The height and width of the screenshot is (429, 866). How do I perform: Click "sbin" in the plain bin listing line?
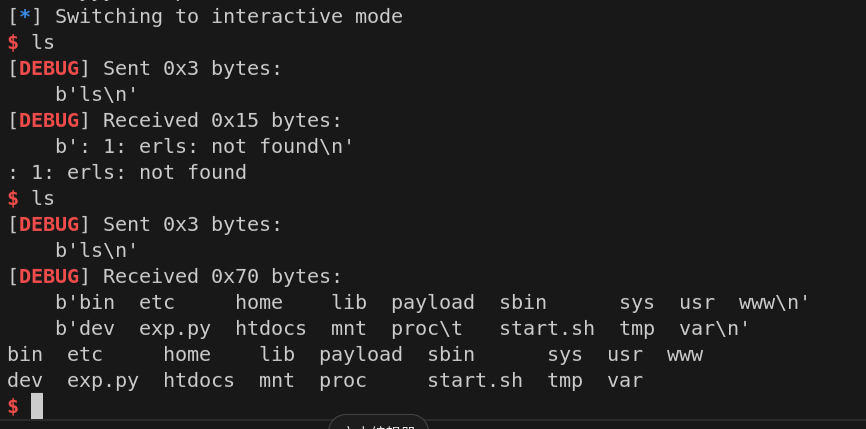451,354
